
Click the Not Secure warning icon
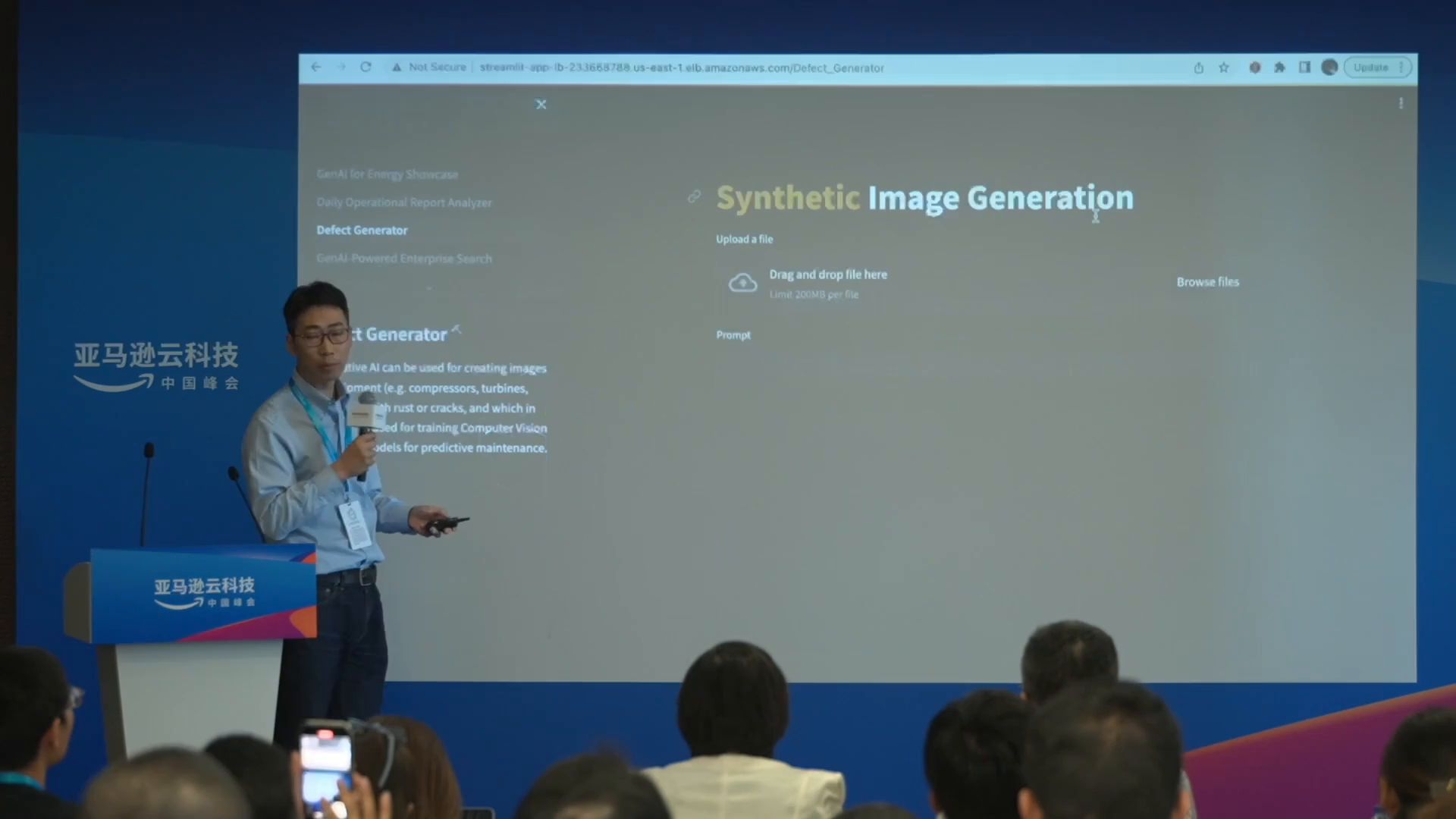pyautogui.click(x=397, y=67)
